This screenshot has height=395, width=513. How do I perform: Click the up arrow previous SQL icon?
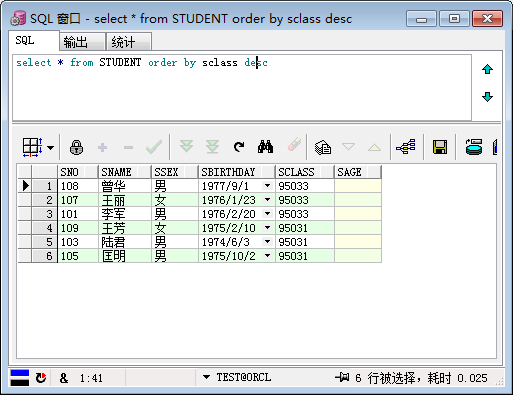pyautogui.click(x=487, y=69)
